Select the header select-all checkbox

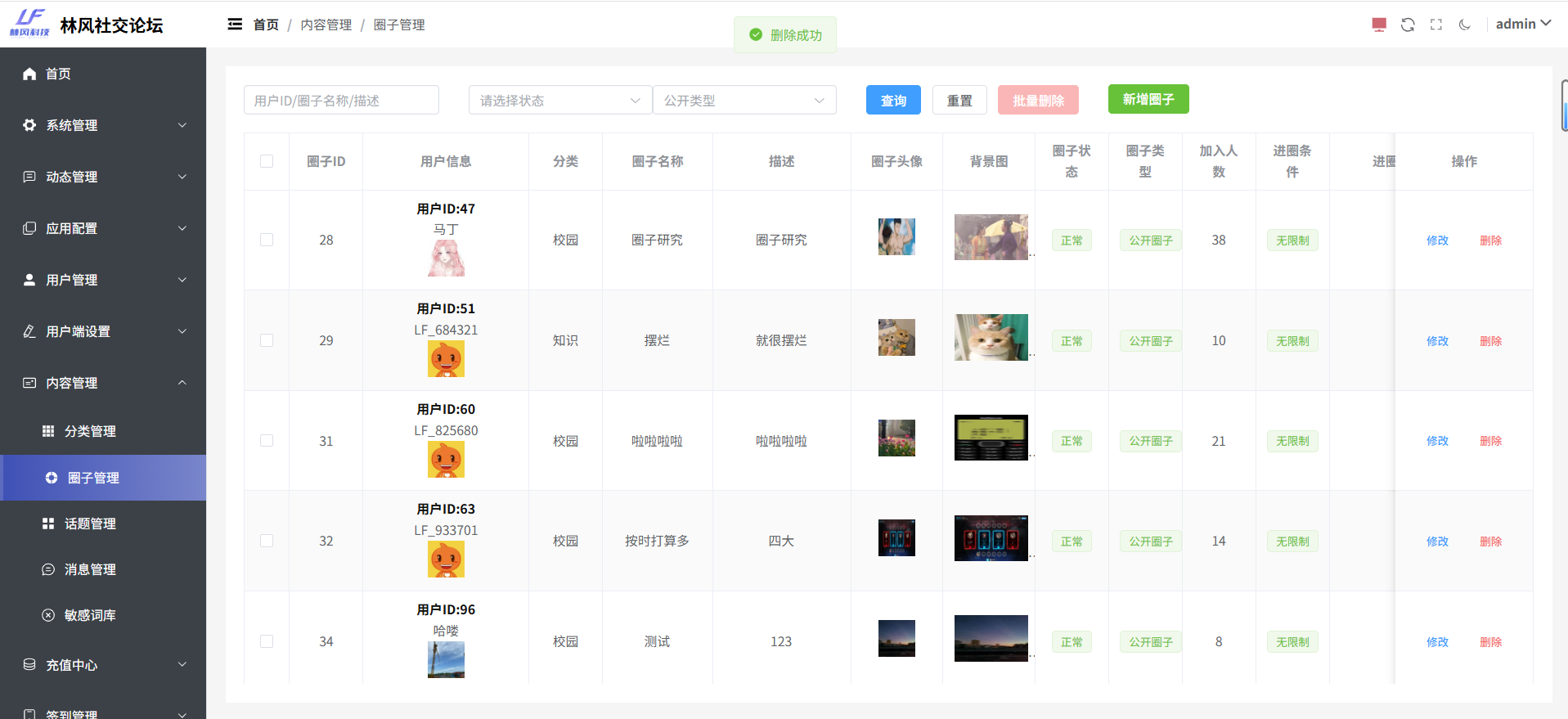tap(267, 161)
